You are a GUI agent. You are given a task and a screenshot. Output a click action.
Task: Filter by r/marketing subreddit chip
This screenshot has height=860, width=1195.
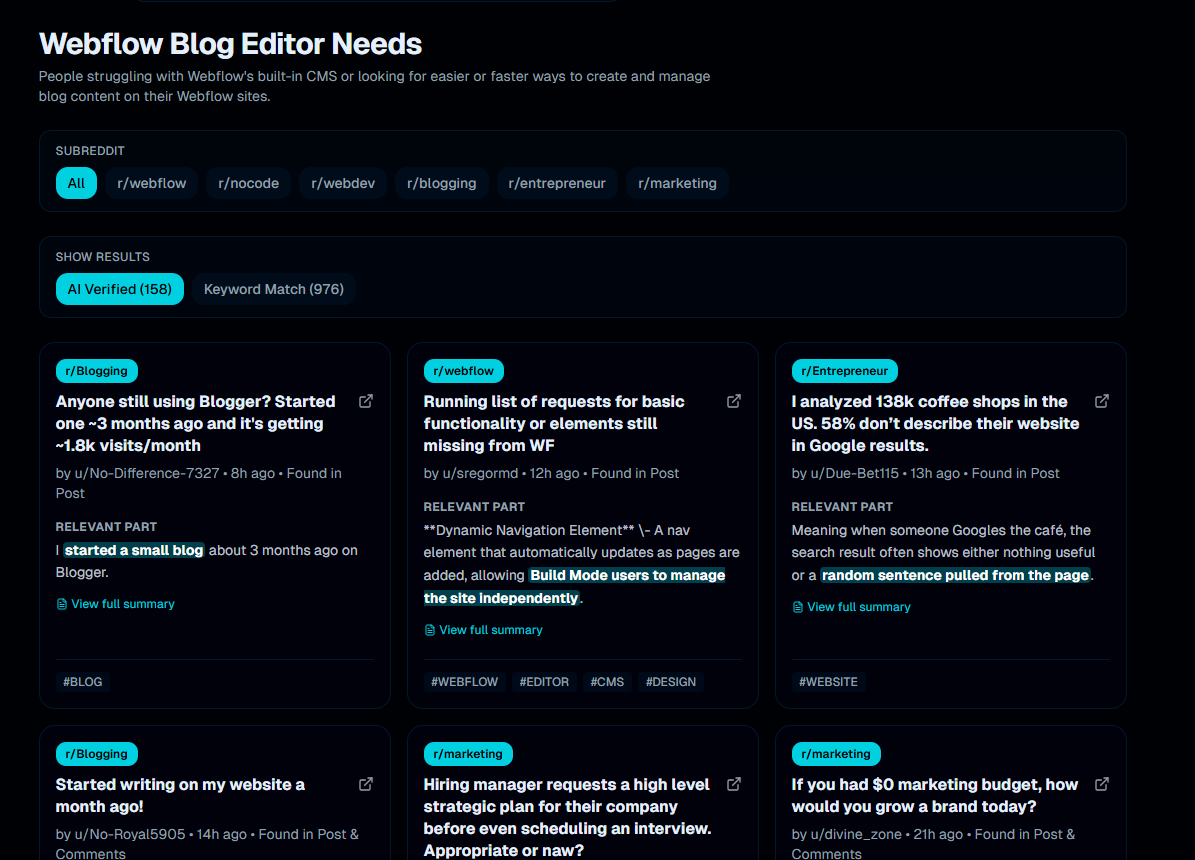coord(678,183)
